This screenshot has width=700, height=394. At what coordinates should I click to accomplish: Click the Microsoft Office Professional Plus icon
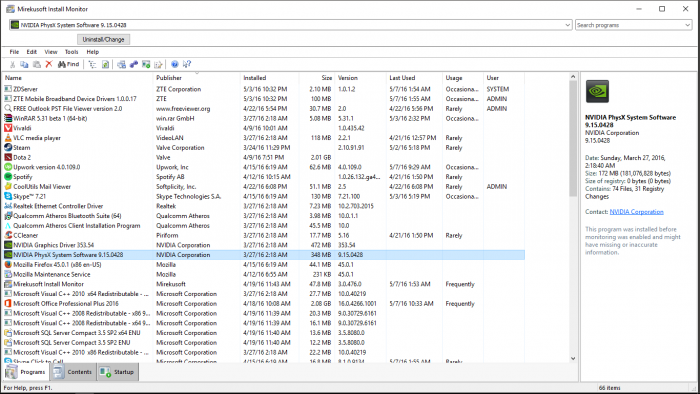tap(8, 303)
